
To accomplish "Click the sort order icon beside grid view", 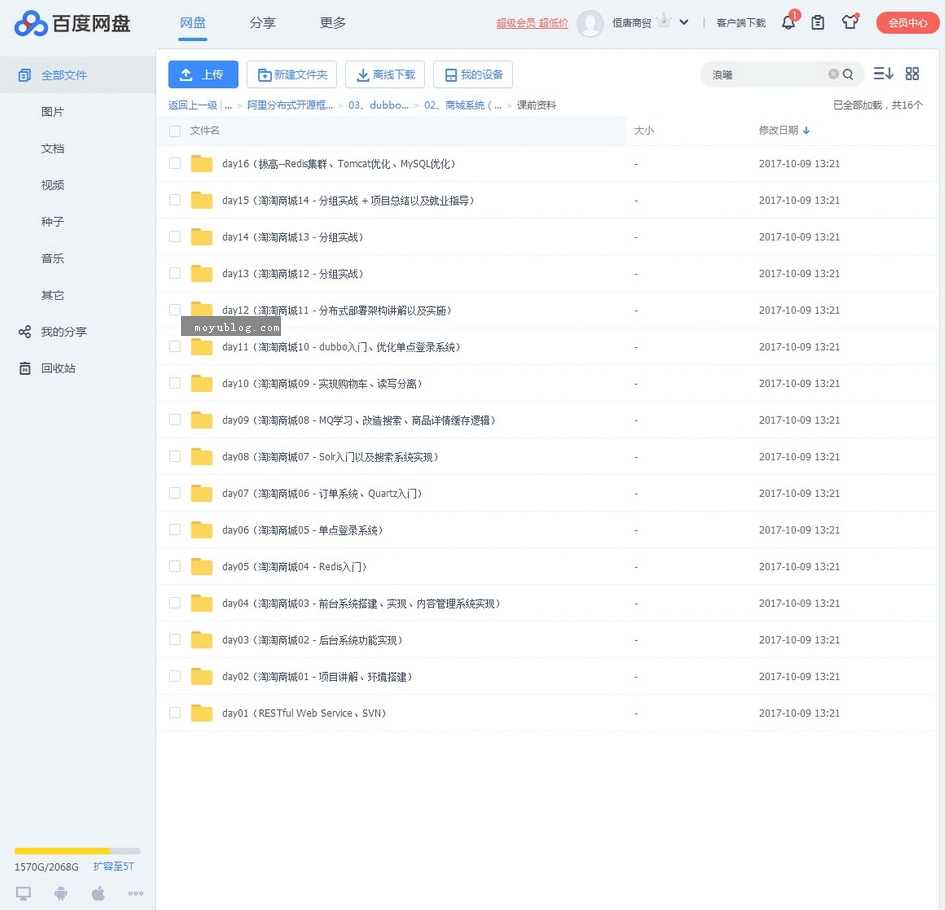I will 883,73.
